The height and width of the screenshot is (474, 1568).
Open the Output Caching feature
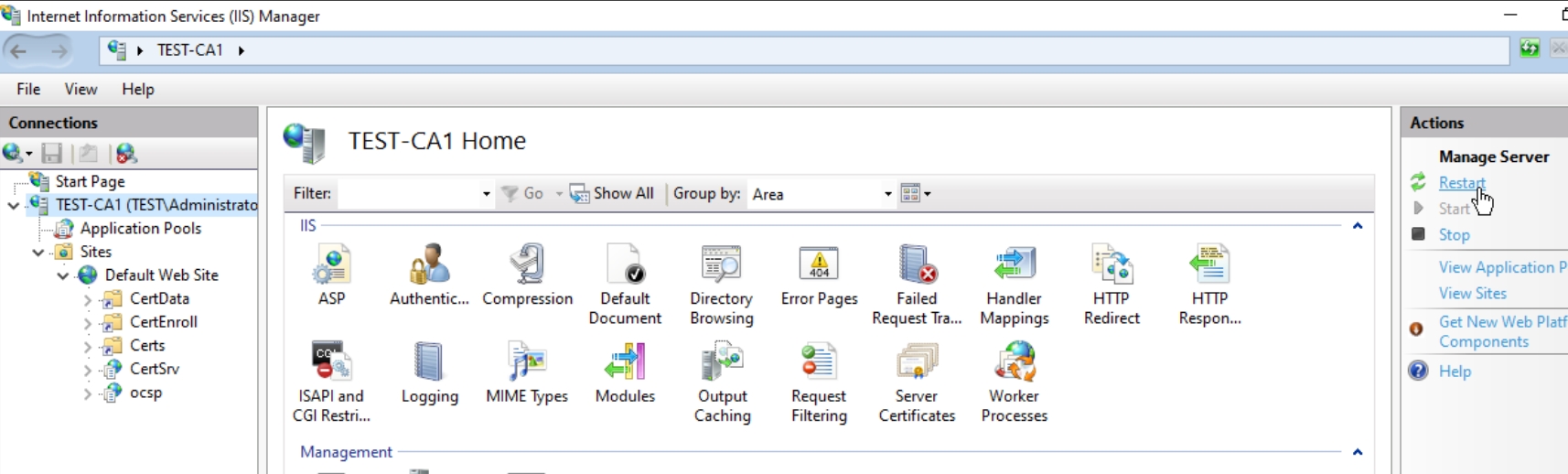(722, 382)
